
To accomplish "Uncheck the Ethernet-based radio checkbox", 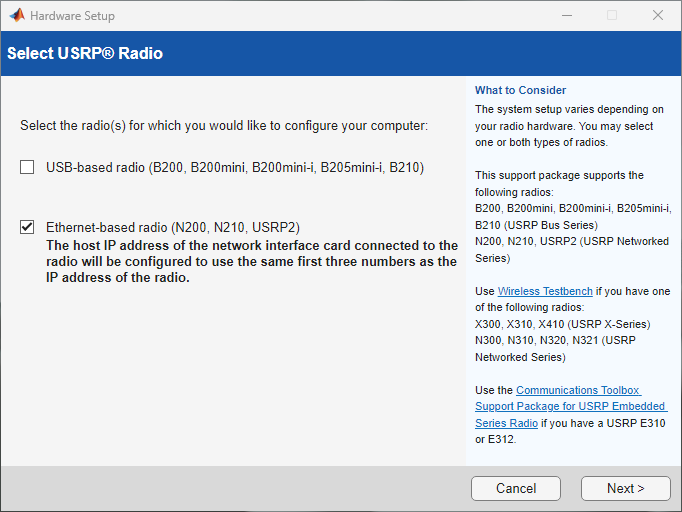I will click(28, 227).
